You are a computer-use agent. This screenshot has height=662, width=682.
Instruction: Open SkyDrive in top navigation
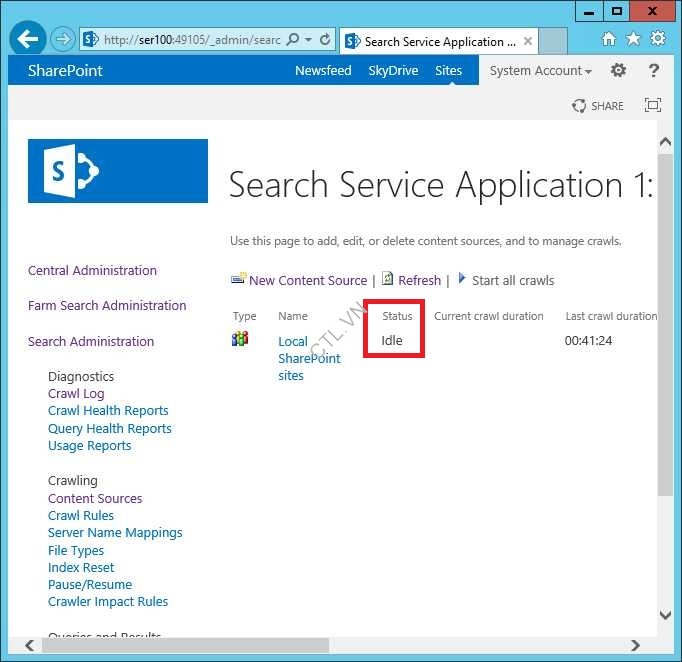(393, 71)
